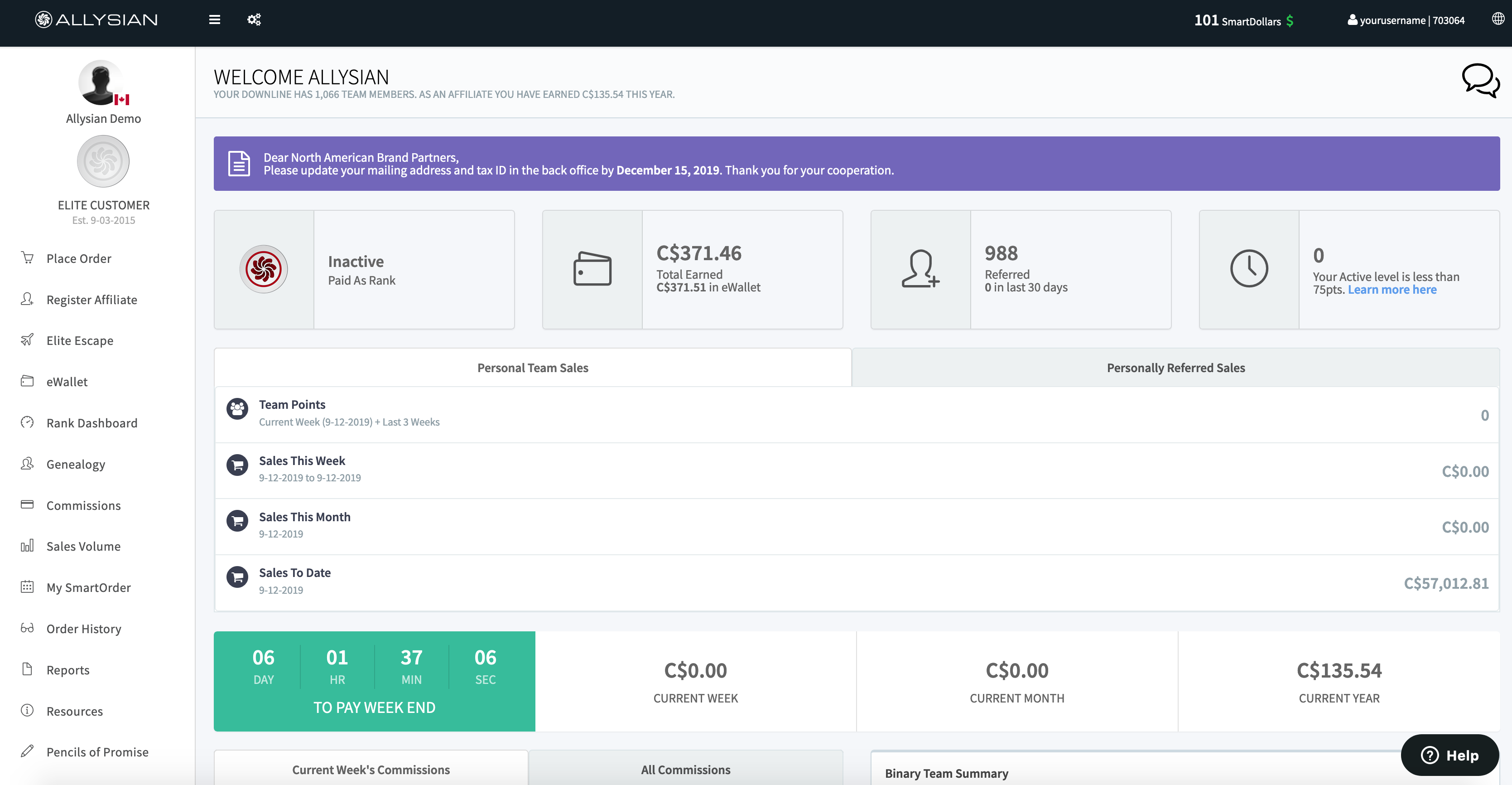Click the Allysian logo in header
The width and height of the screenshot is (1512, 785).
coord(96,20)
